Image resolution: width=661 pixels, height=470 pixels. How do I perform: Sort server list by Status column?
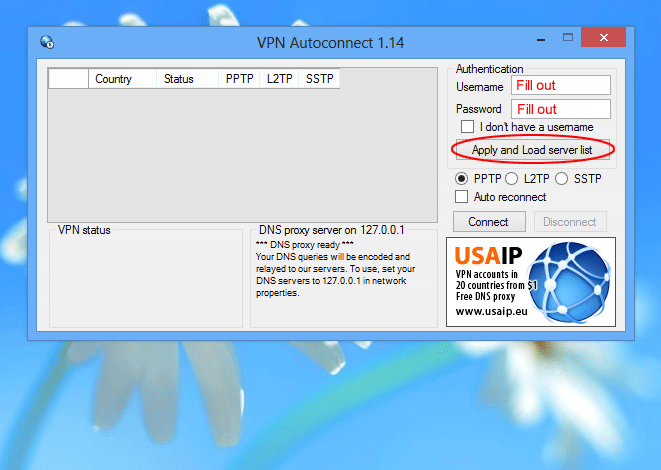click(x=187, y=79)
